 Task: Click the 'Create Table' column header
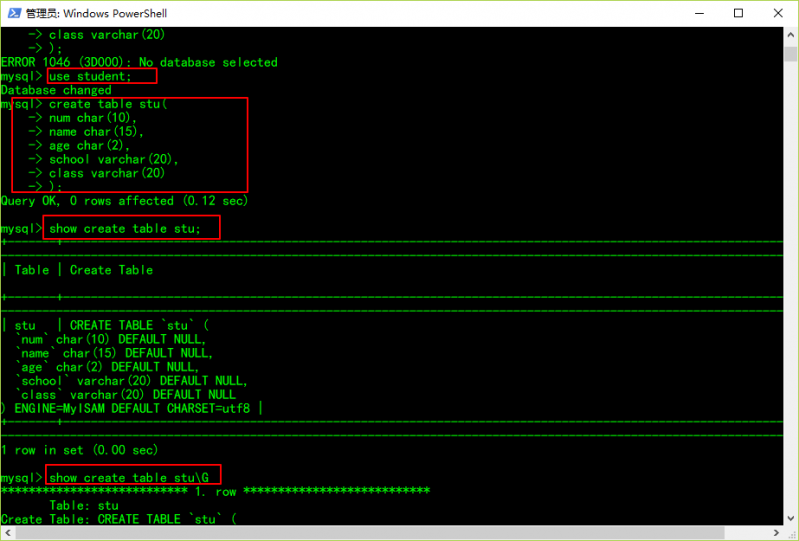[111, 270]
